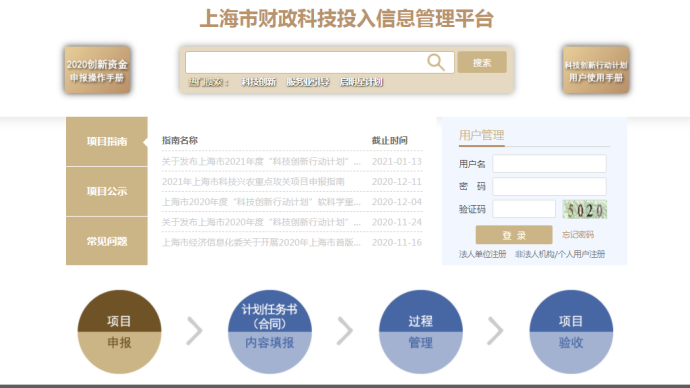Click the 指南名称 column header

[180, 140]
